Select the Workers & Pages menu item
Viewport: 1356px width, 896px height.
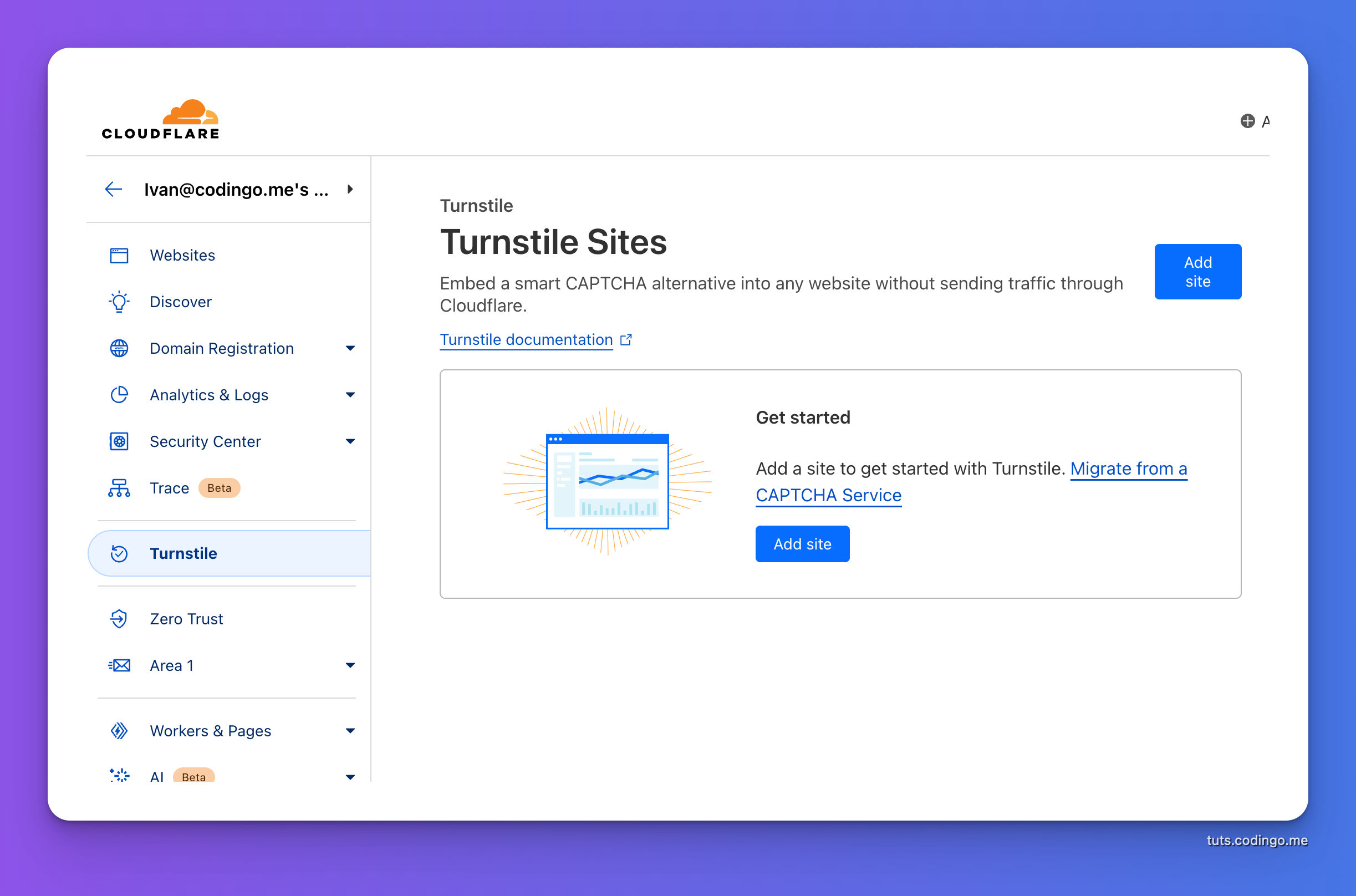pos(228,731)
